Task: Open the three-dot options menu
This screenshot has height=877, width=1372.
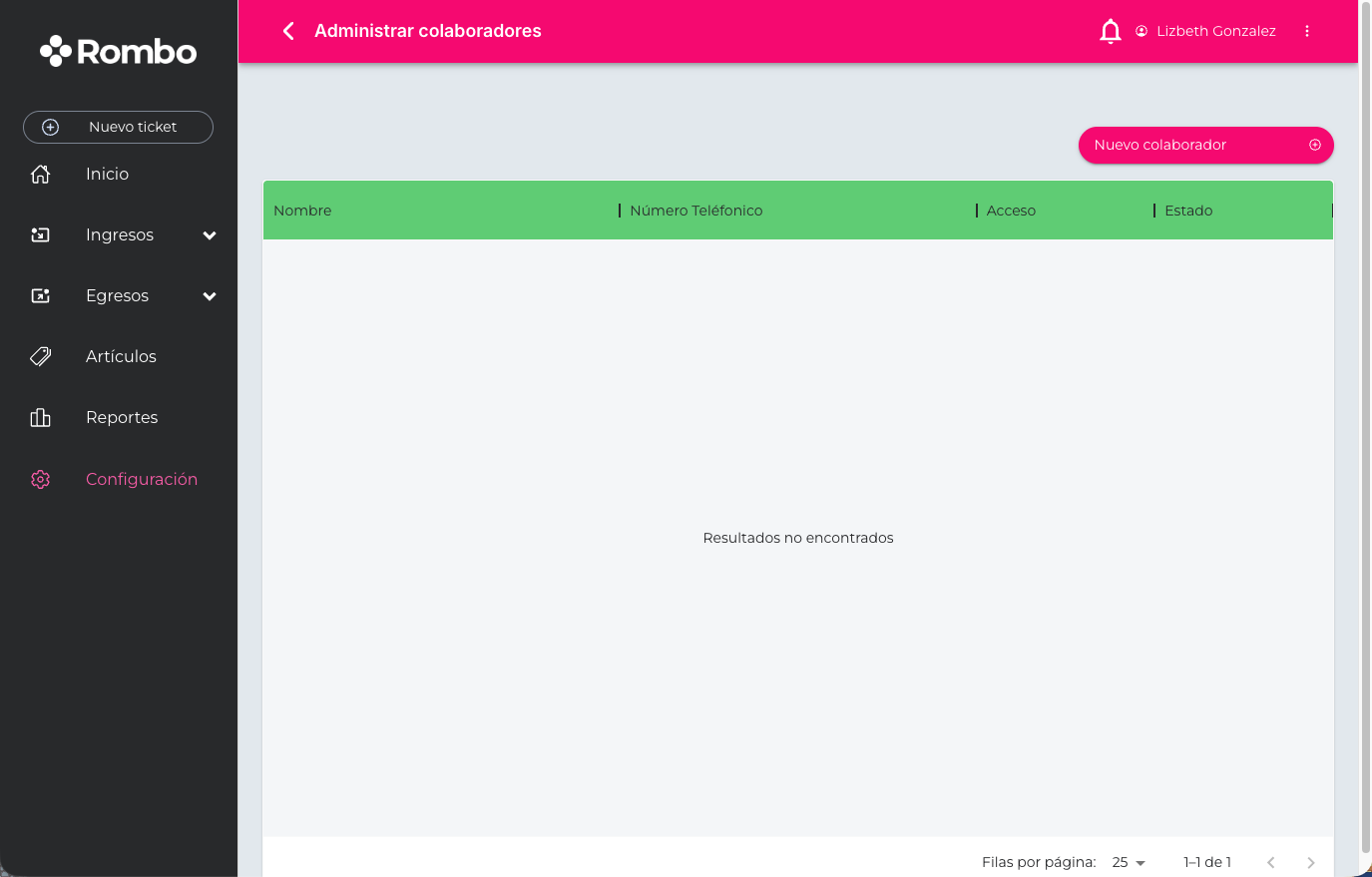Action: coord(1306,31)
